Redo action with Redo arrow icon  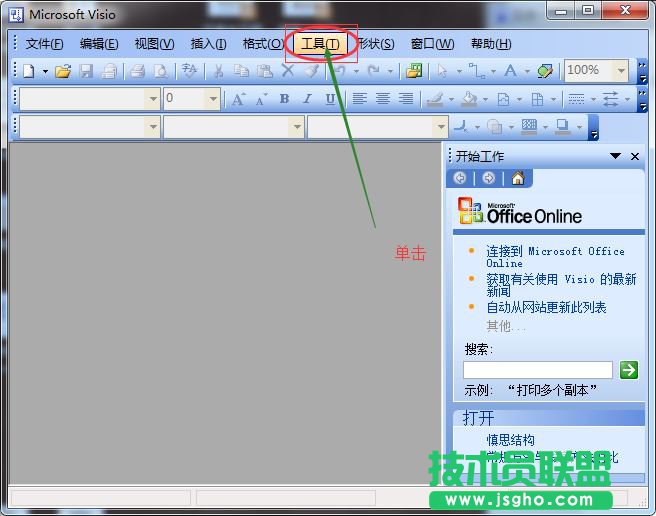pos(374,71)
